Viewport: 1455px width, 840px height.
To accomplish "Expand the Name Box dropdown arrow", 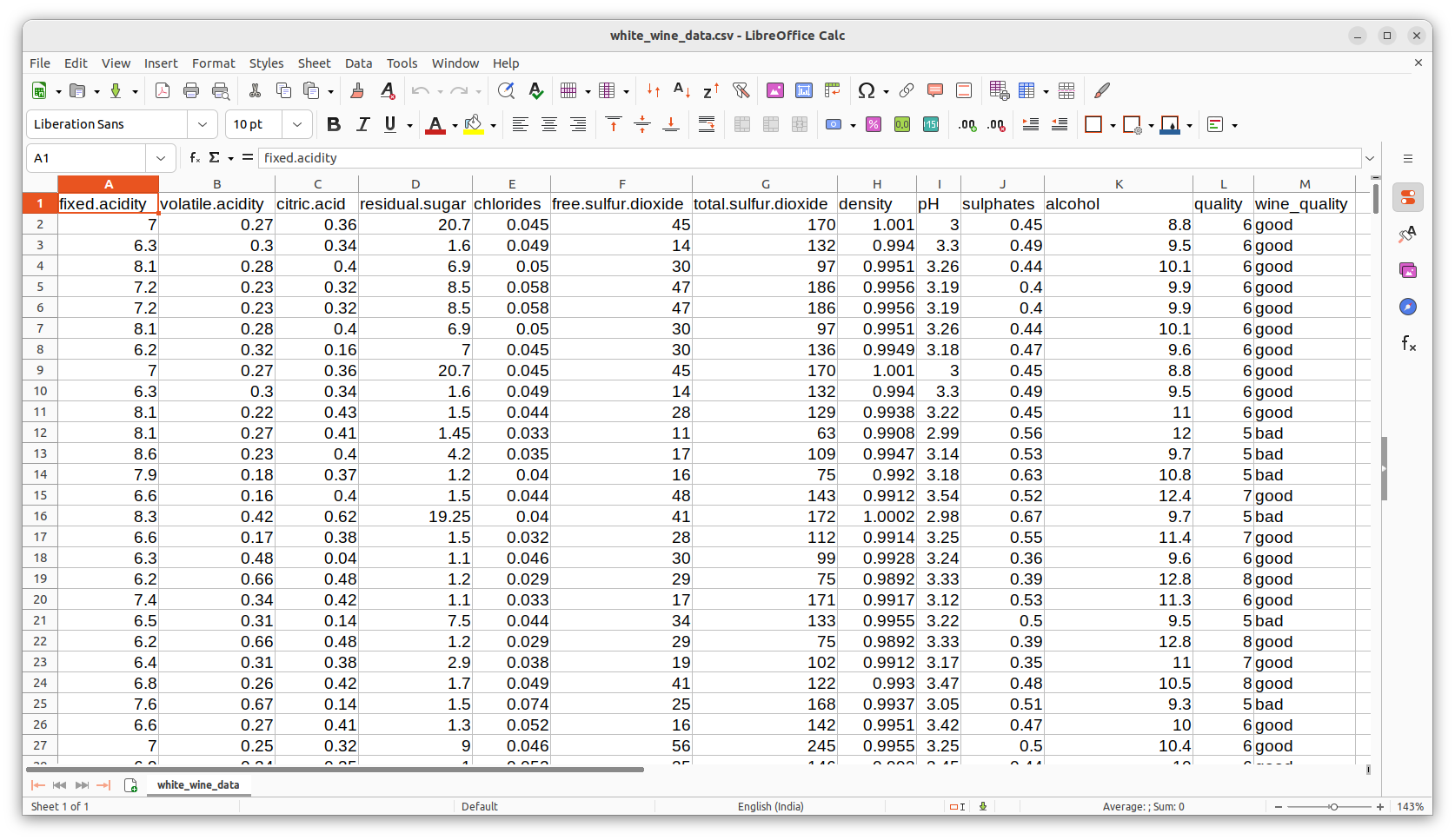I will (x=160, y=158).
